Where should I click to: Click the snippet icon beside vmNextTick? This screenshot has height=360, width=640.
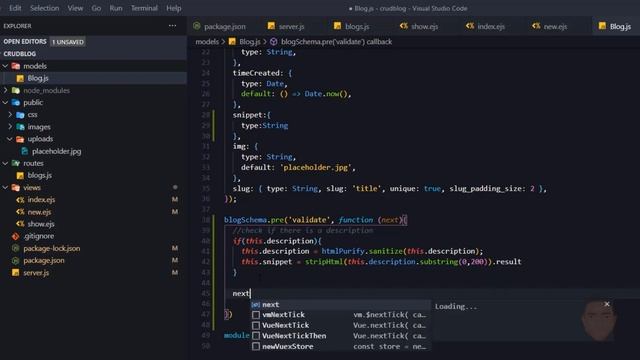coord(256,315)
